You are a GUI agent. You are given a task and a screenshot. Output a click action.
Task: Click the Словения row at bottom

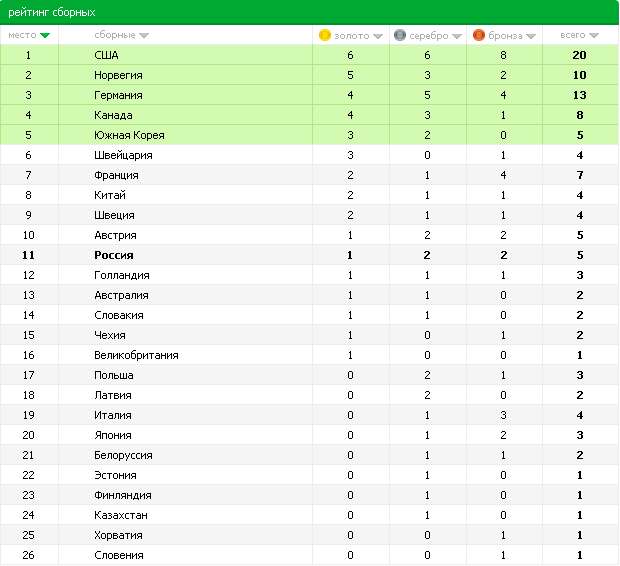(310, 555)
